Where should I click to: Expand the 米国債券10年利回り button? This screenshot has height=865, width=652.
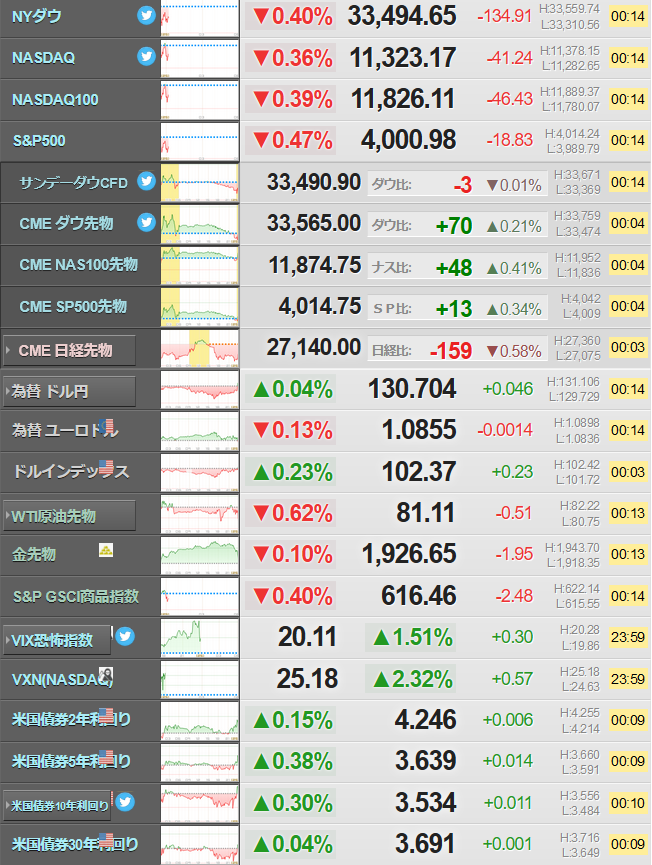coord(57,805)
